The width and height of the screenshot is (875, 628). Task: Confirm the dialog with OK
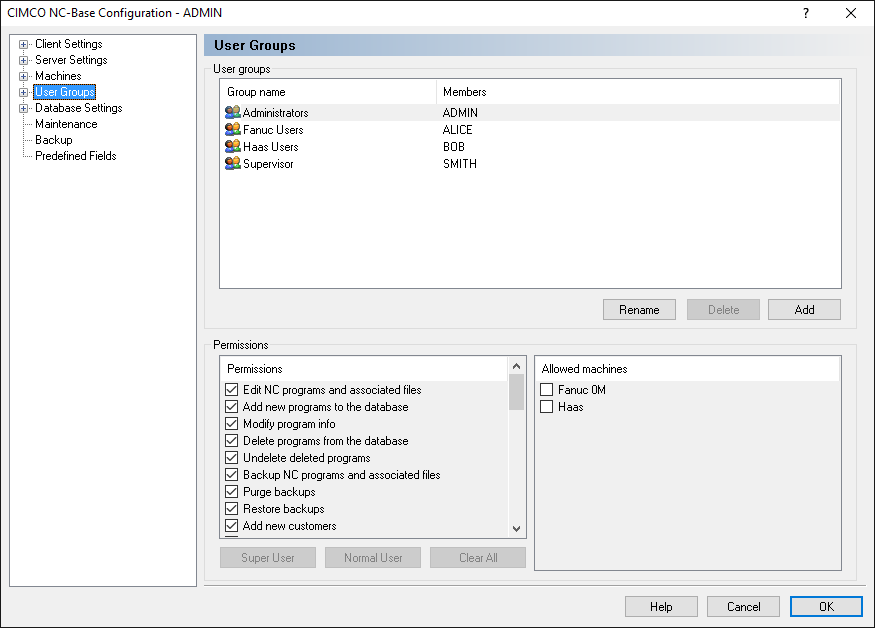[x=826, y=607]
